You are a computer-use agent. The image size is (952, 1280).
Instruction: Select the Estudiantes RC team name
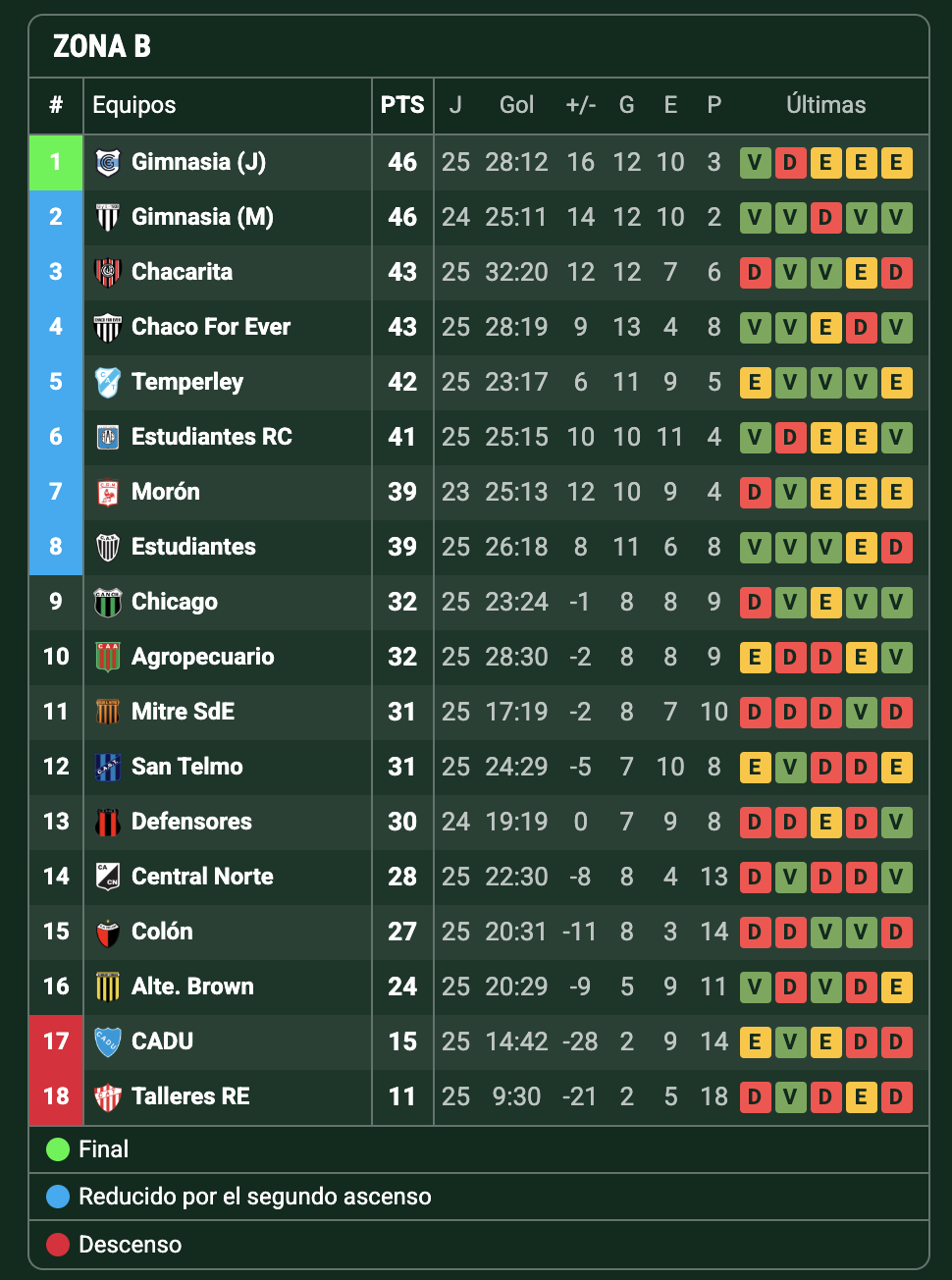point(212,437)
